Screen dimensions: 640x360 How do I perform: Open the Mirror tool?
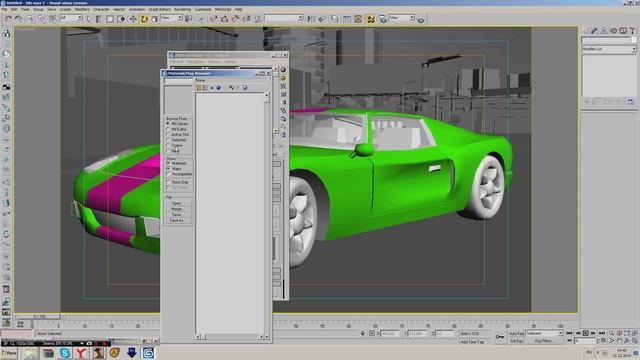[x=311, y=18]
